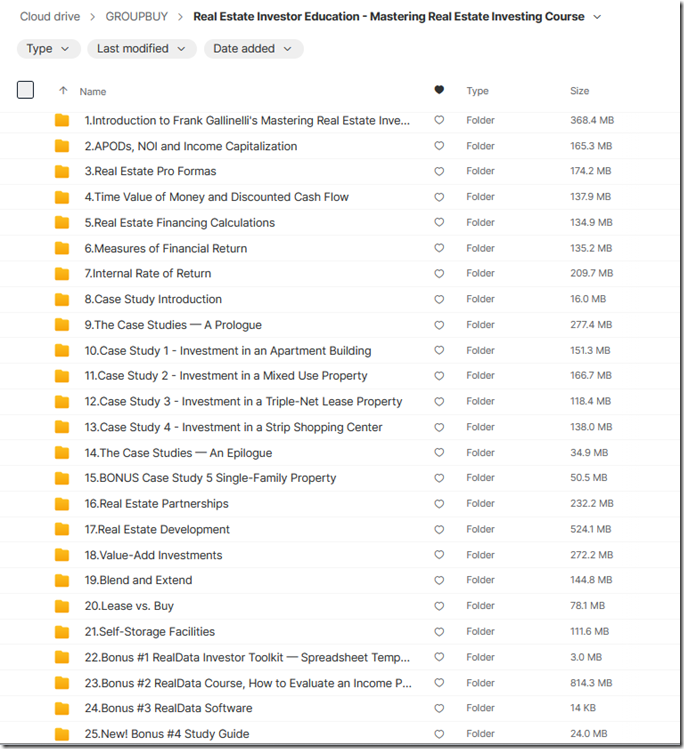Open the Type filter dropdown

tap(48, 49)
